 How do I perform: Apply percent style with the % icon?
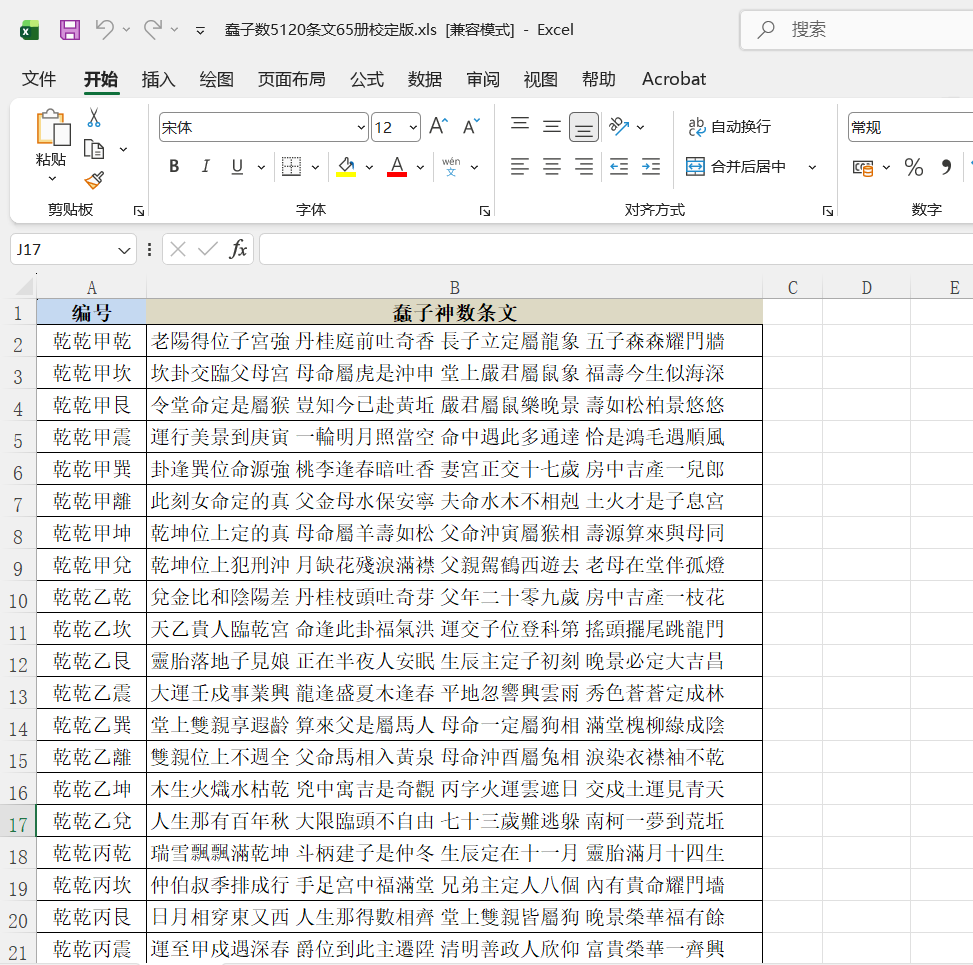[x=913, y=167]
